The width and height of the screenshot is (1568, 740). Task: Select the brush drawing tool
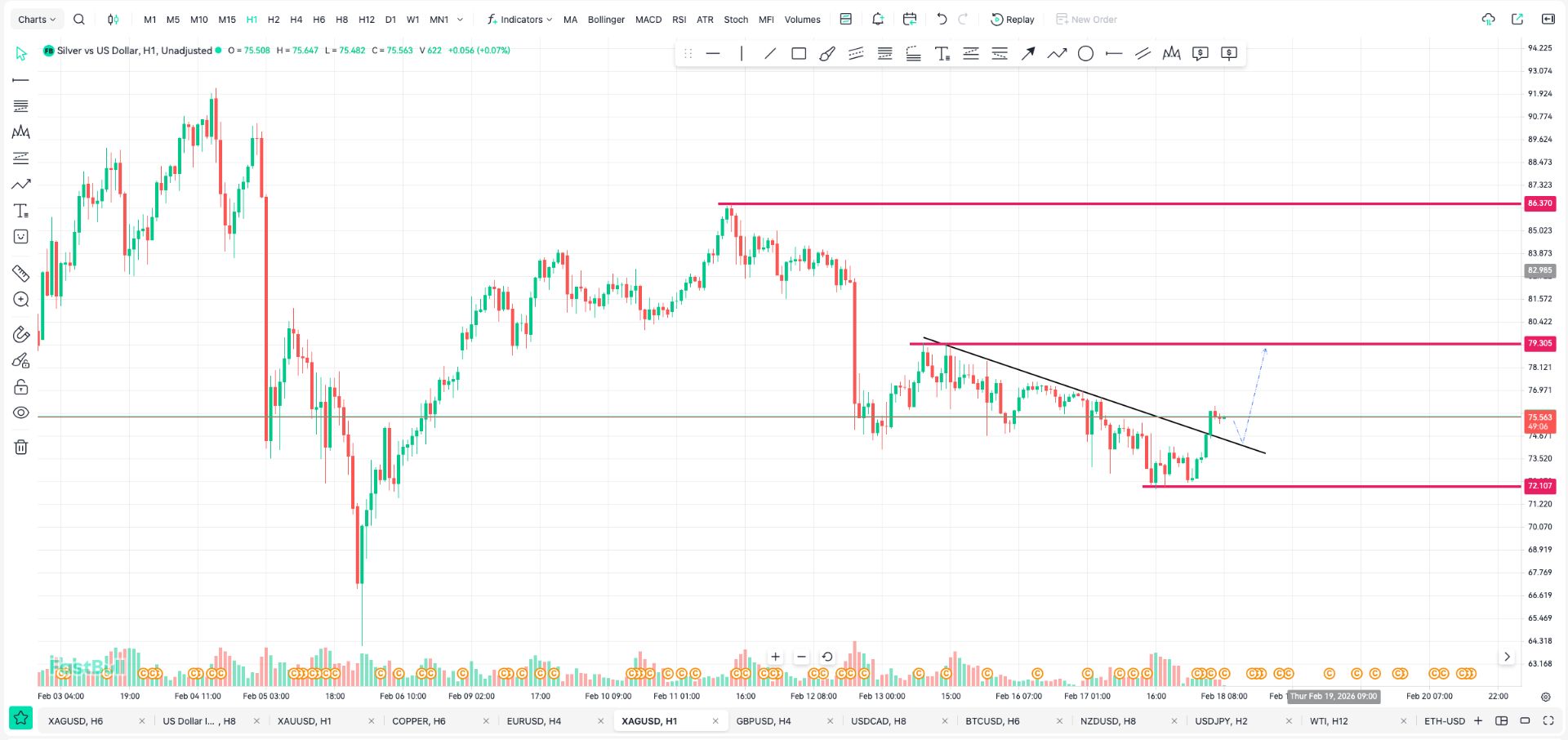tap(827, 54)
